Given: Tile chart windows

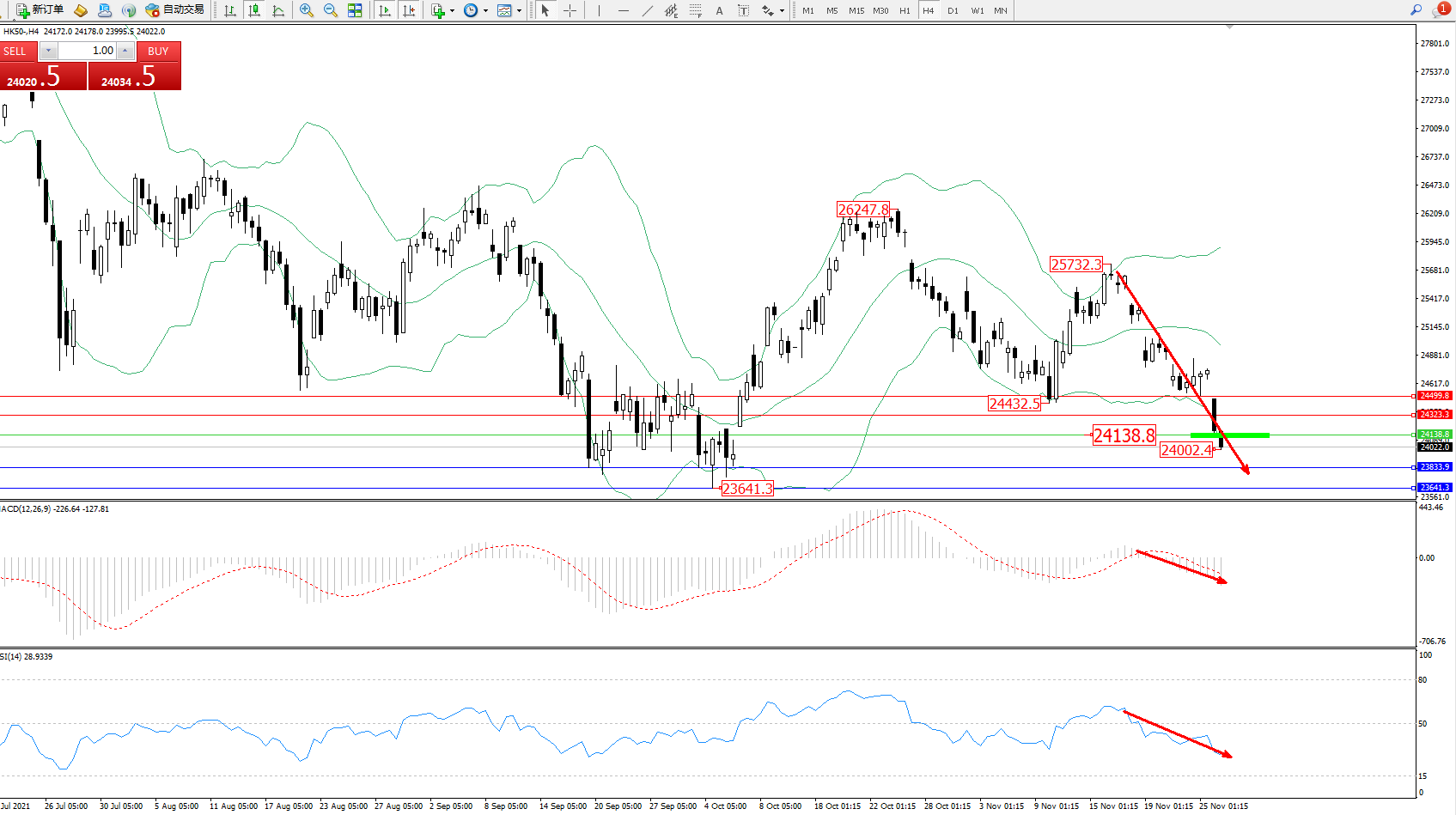Looking at the screenshot, I should [x=355, y=10].
